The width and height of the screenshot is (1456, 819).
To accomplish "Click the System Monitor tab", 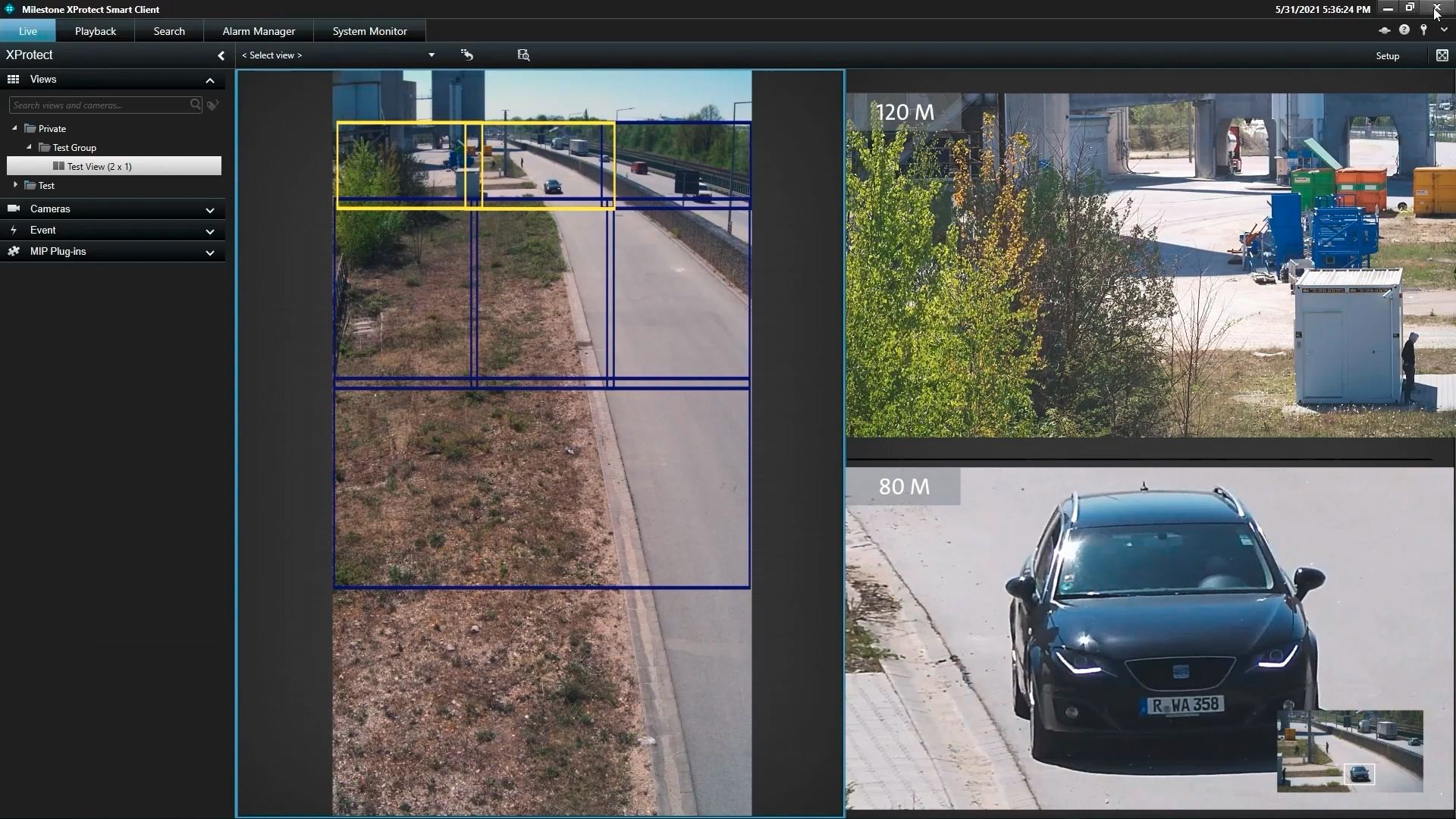I will coord(370,31).
